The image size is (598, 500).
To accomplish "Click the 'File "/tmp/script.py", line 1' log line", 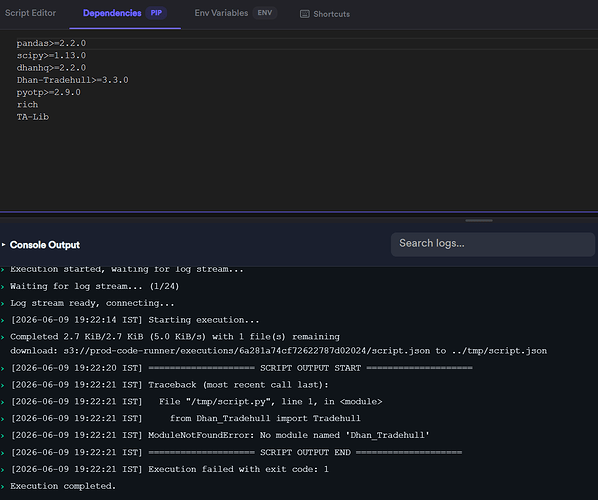I will coord(196,402).
